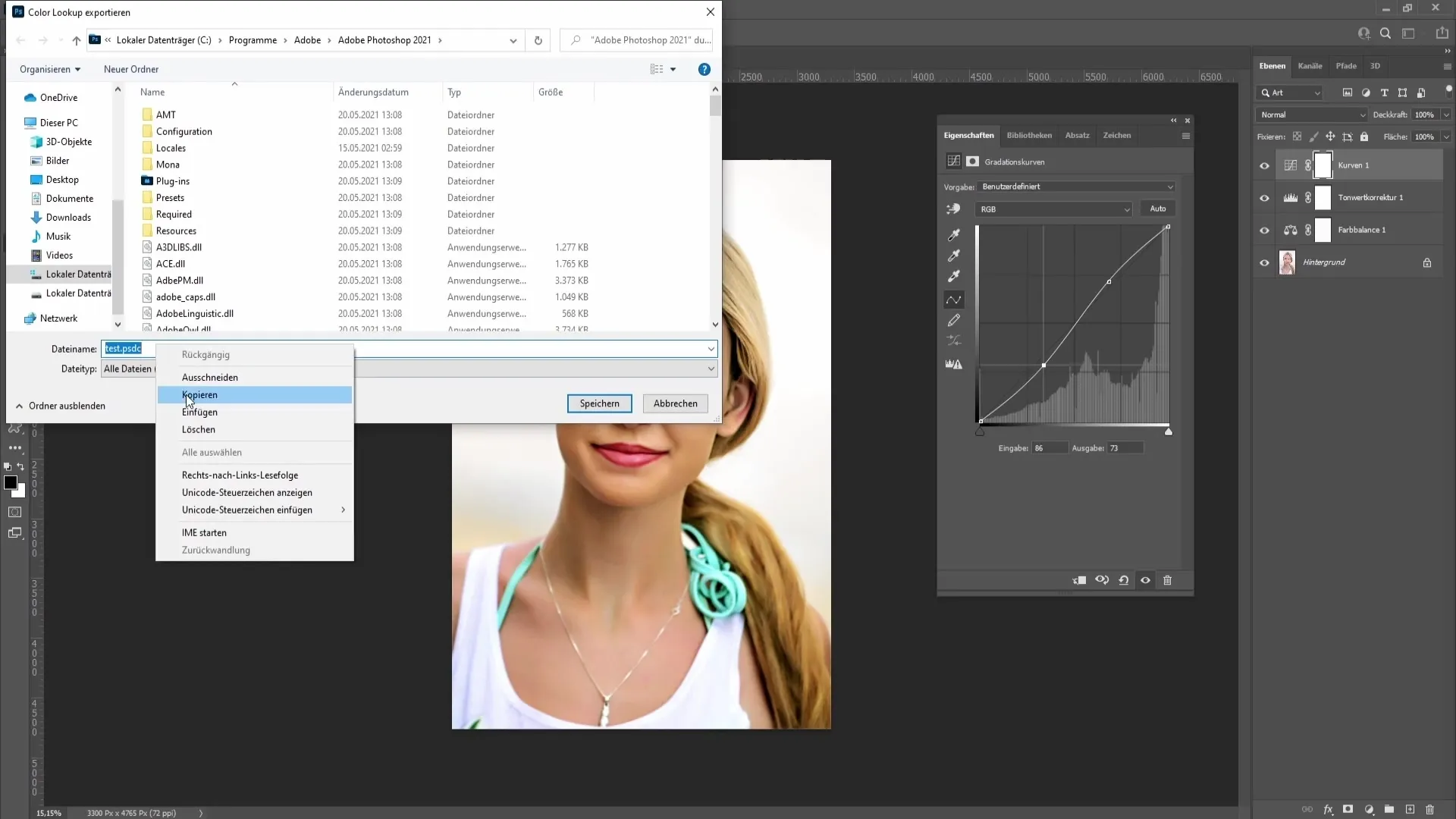Select the curves input pencil tool
This screenshot has height=819, width=1456.
[956, 320]
